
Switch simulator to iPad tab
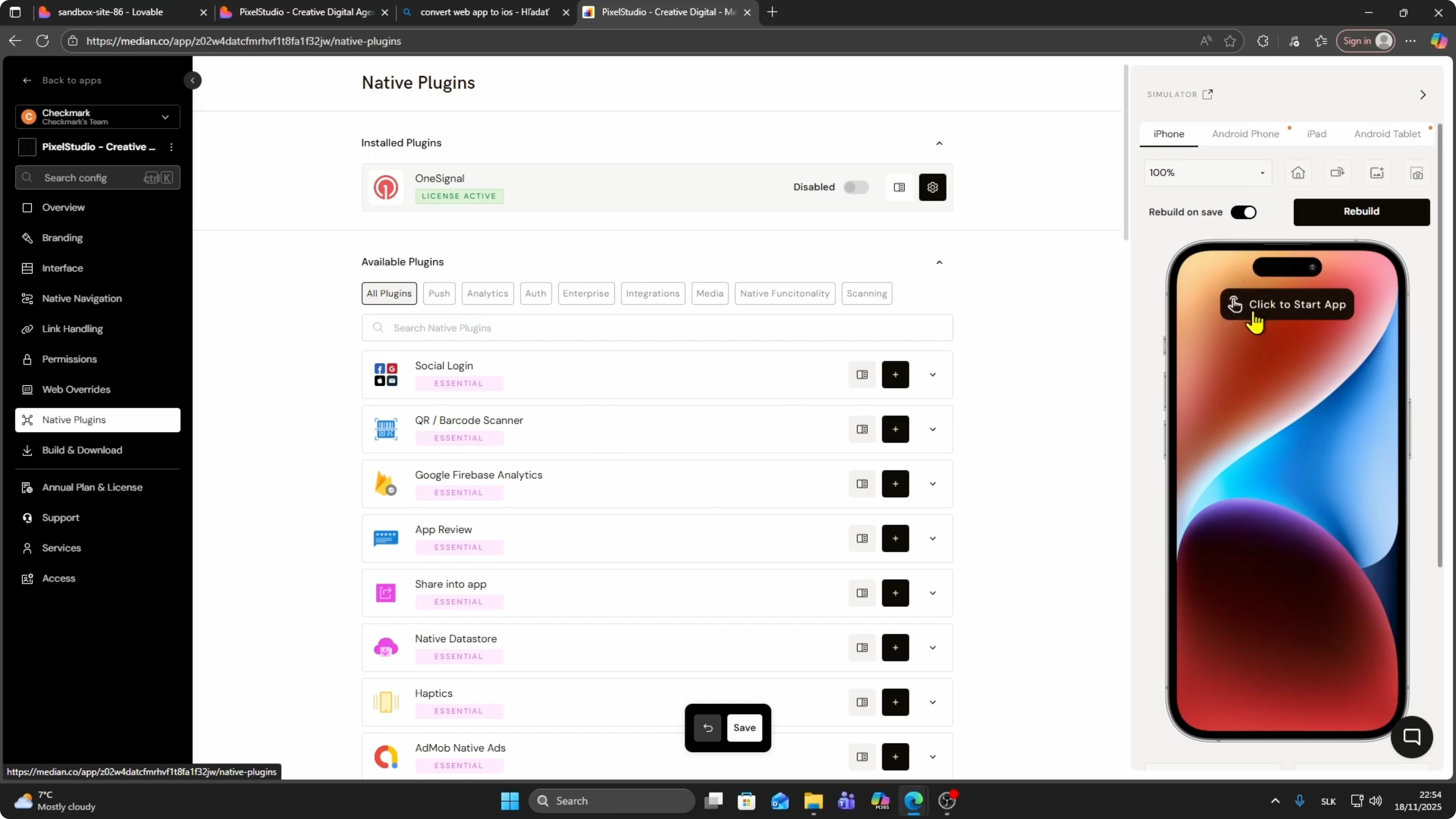click(x=1316, y=134)
